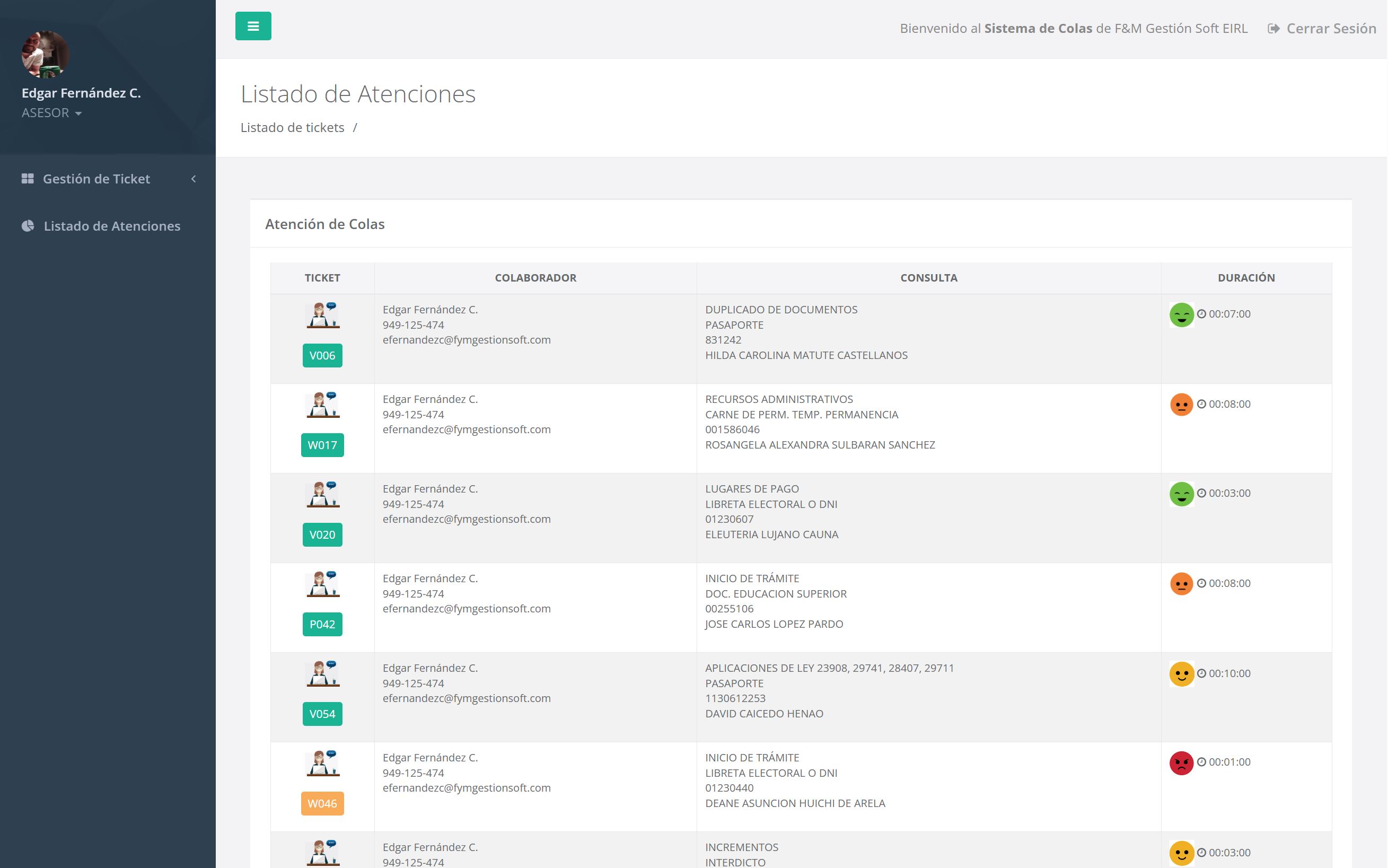Viewport: 1388px width, 868px height.
Task: Open the Listado de tickets breadcrumb link
Action: click(x=292, y=127)
